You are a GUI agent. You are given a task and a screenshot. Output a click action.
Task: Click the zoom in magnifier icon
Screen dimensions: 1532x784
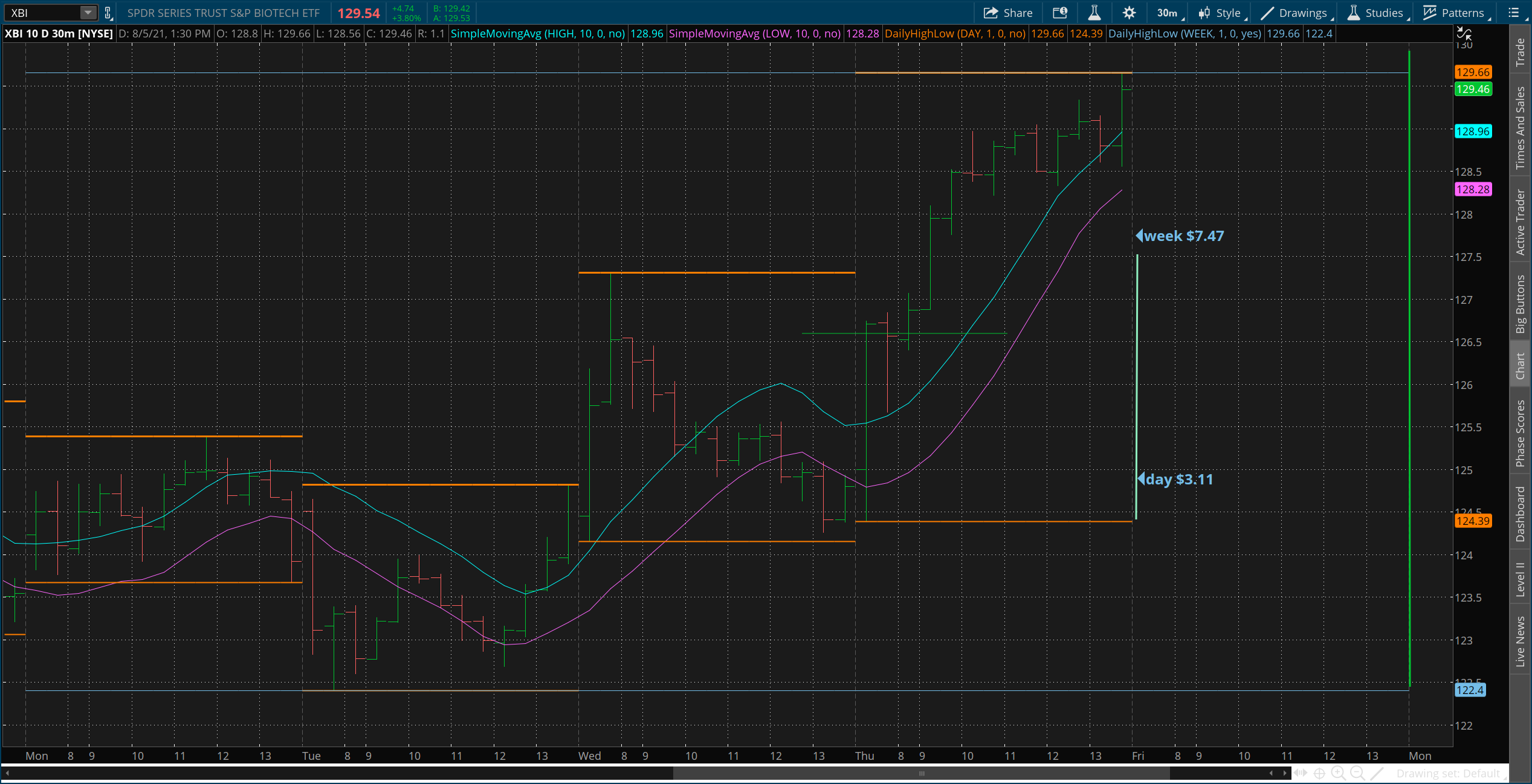[x=1338, y=773]
